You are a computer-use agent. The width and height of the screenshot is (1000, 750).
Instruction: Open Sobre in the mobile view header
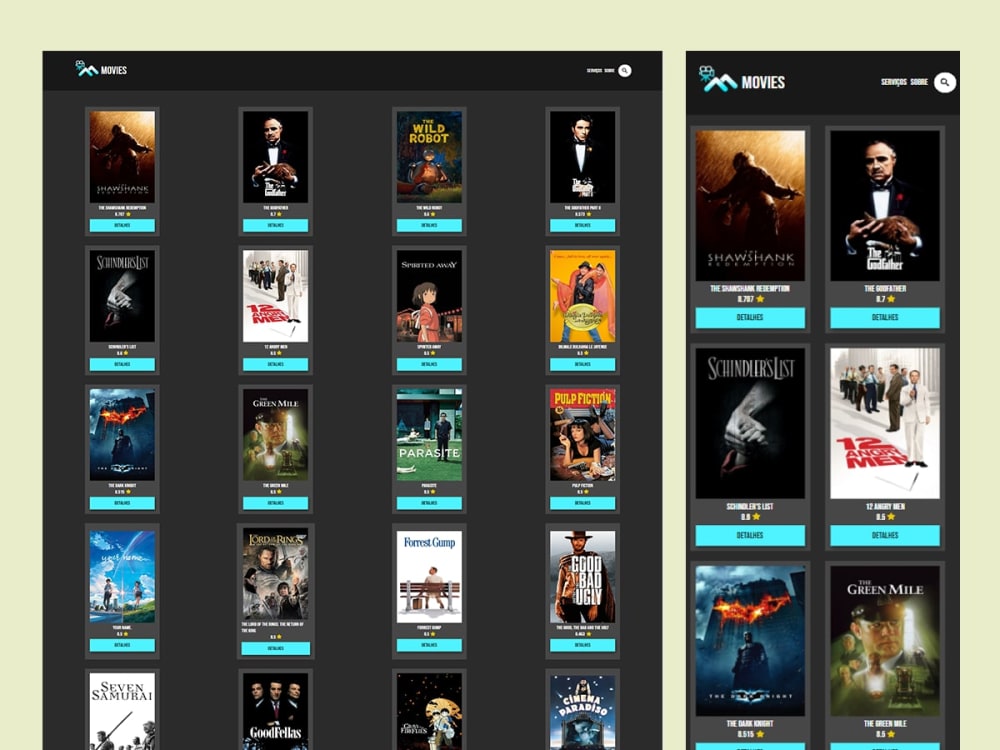click(919, 82)
